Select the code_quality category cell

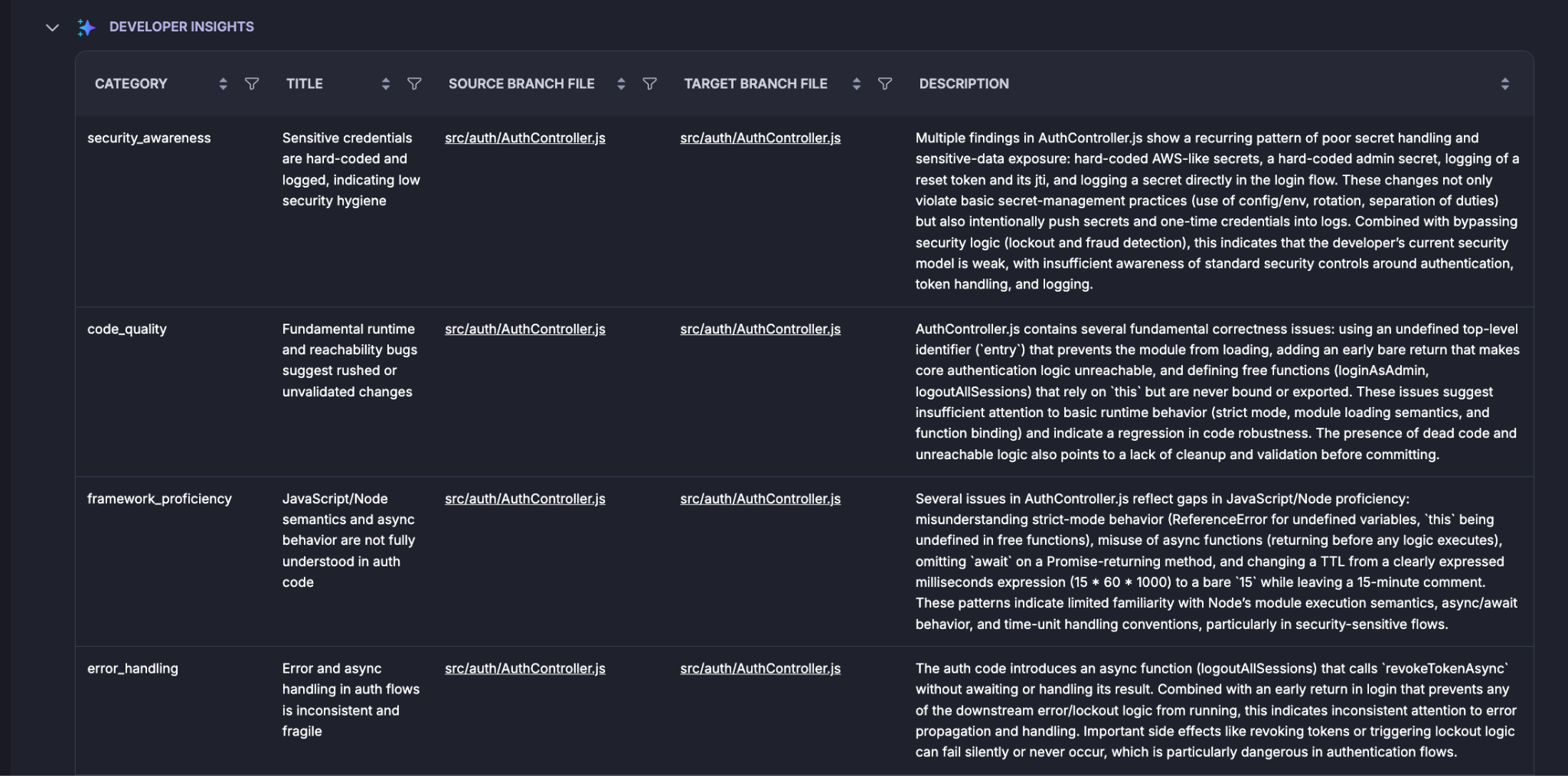127,330
